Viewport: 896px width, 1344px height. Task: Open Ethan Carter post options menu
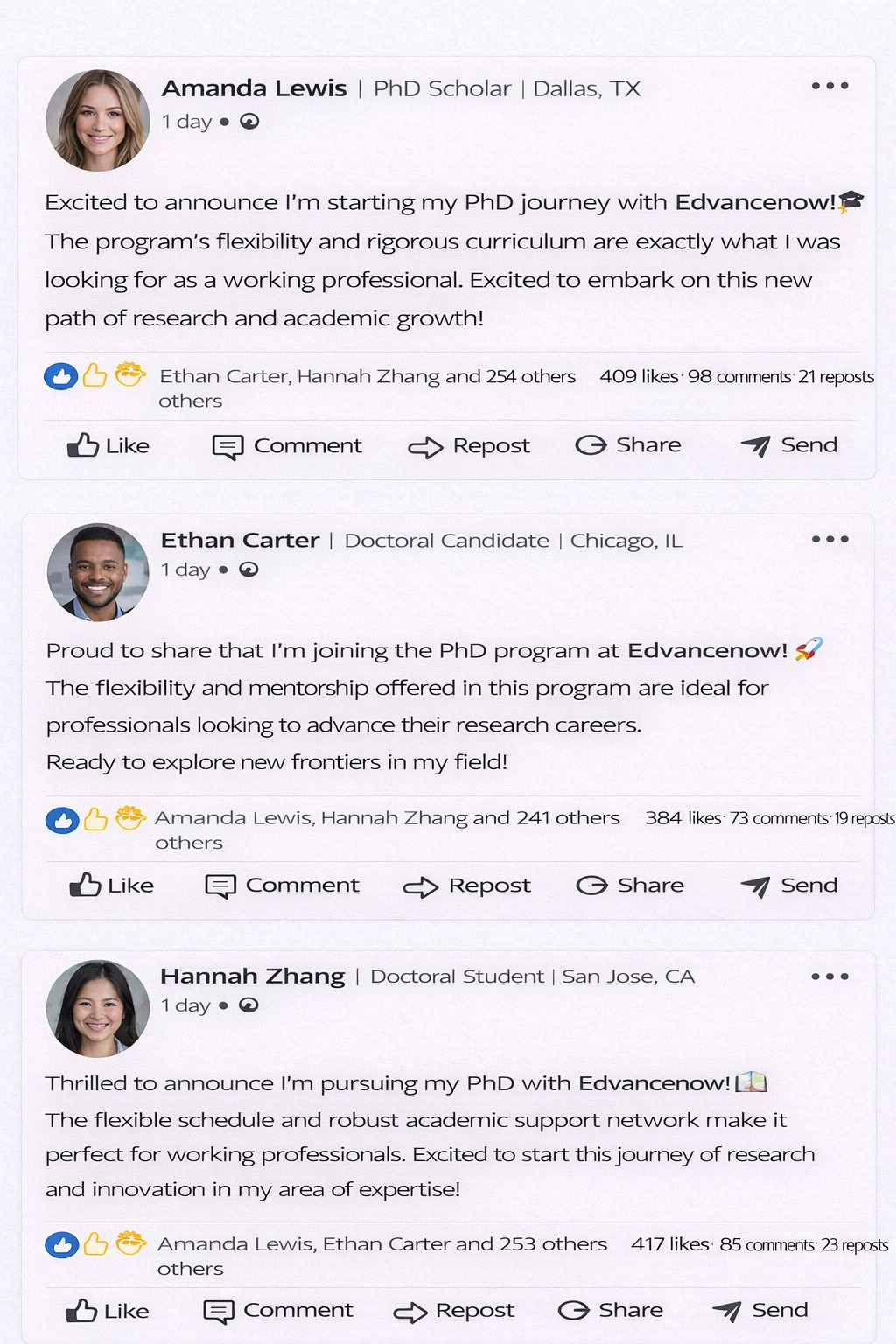(829, 539)
